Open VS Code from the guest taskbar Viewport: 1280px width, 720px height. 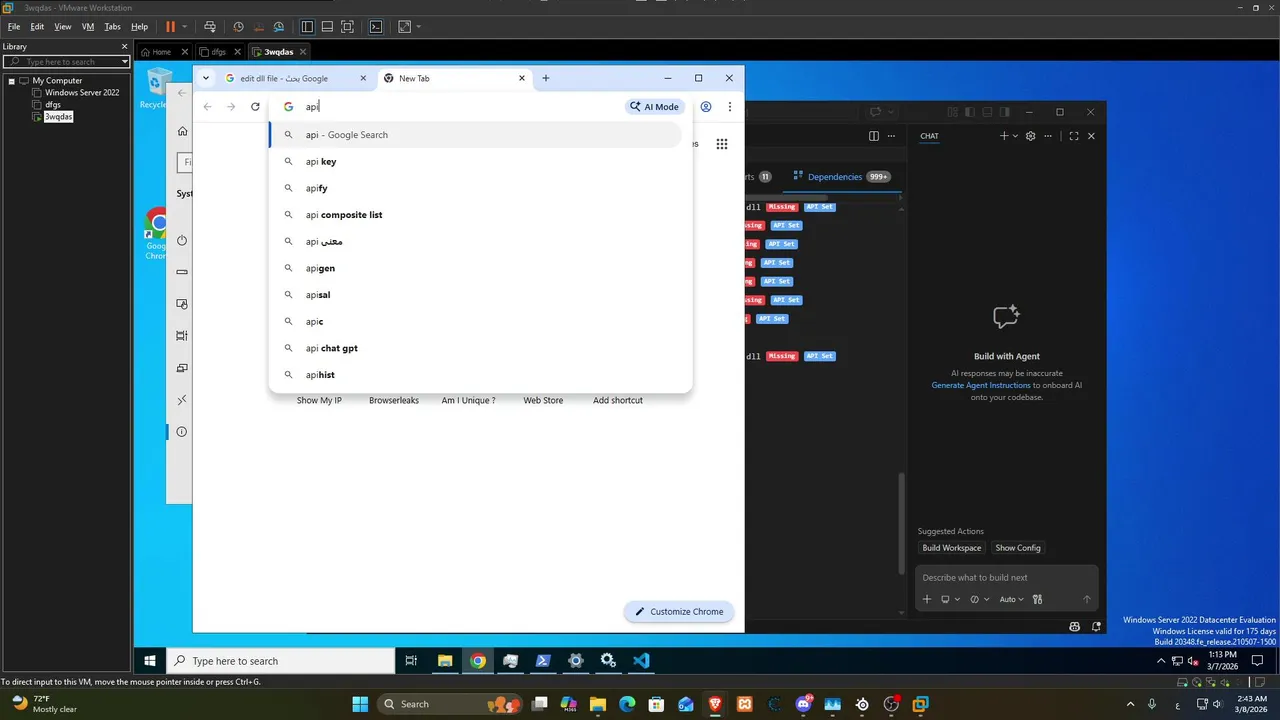[x=641, y=661]
